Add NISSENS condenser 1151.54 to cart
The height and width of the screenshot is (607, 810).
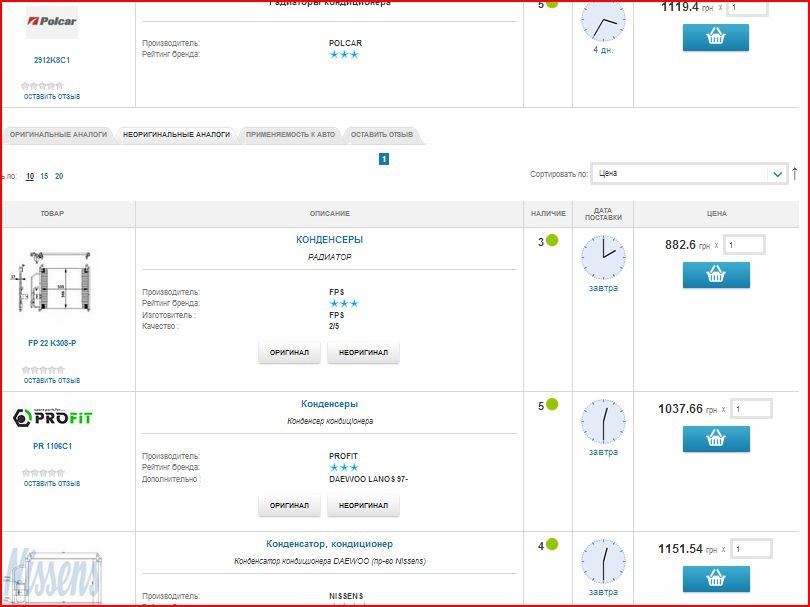pyautogui.click(x=715, y=579)
